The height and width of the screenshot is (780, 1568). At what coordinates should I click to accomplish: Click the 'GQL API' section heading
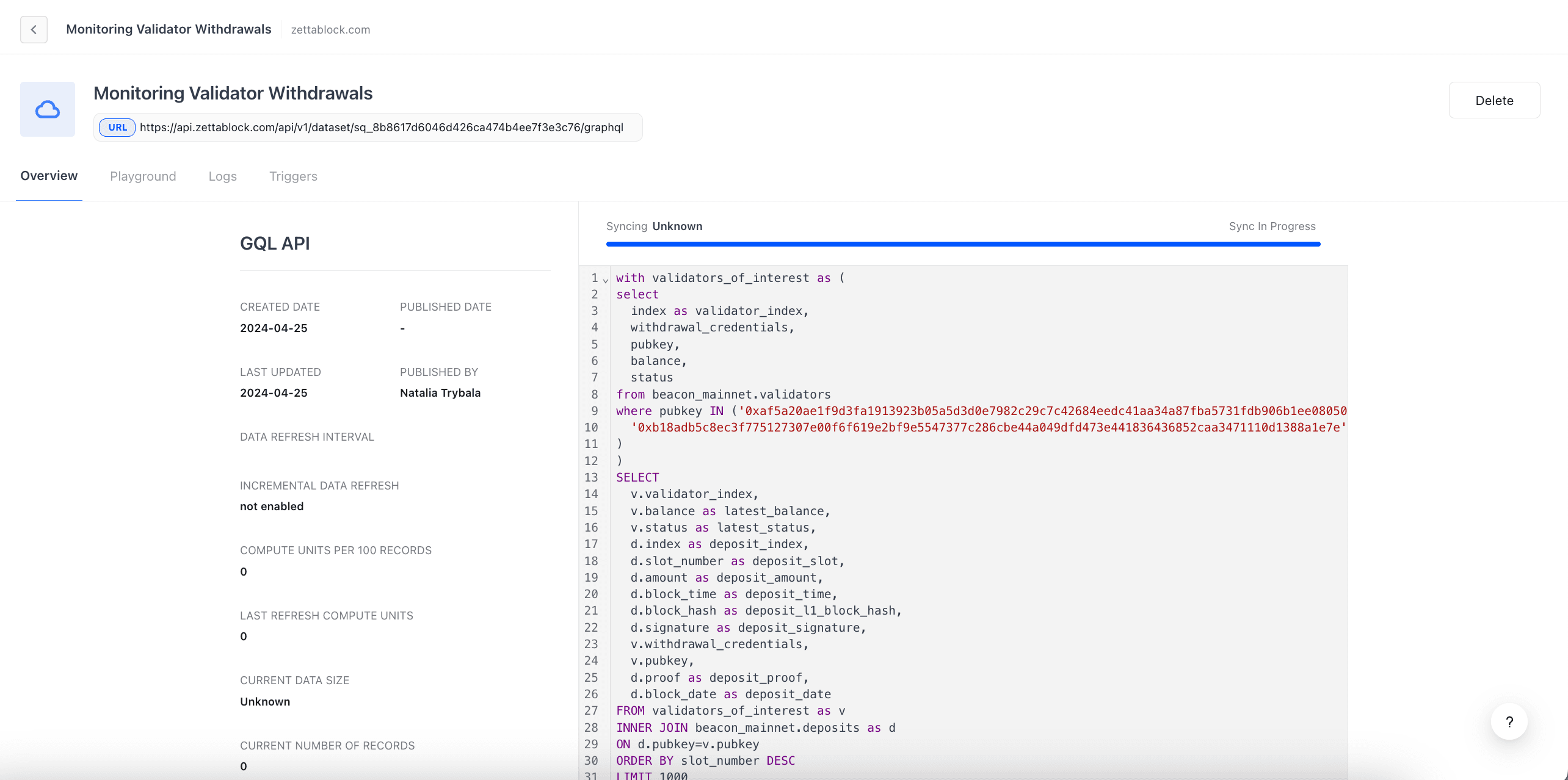275,244
